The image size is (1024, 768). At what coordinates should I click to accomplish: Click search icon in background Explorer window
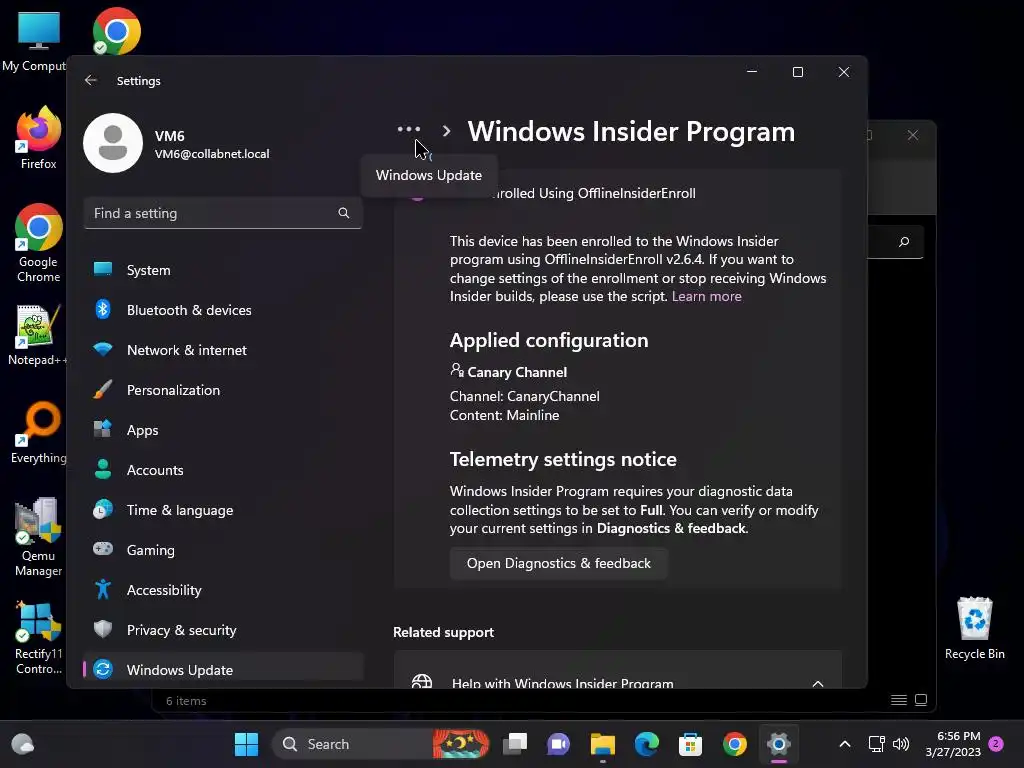click(x=904, y=242)
